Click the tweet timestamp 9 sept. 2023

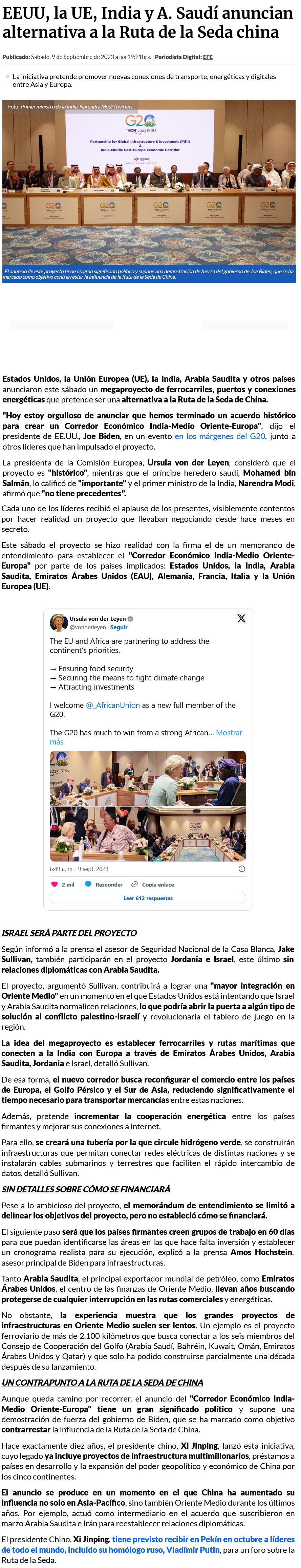(79, 869)
